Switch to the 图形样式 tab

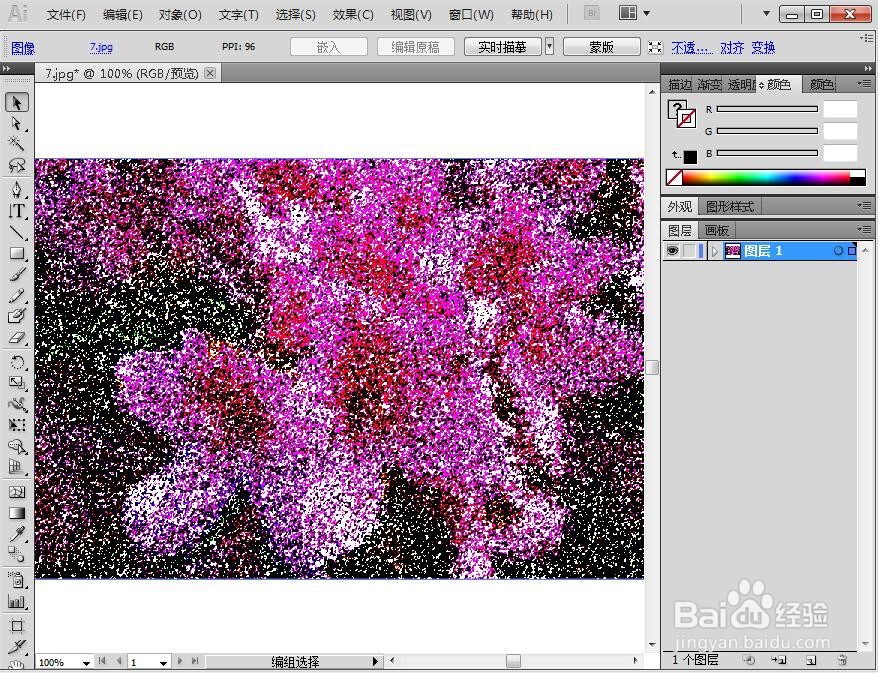click(x=730, y=207)
